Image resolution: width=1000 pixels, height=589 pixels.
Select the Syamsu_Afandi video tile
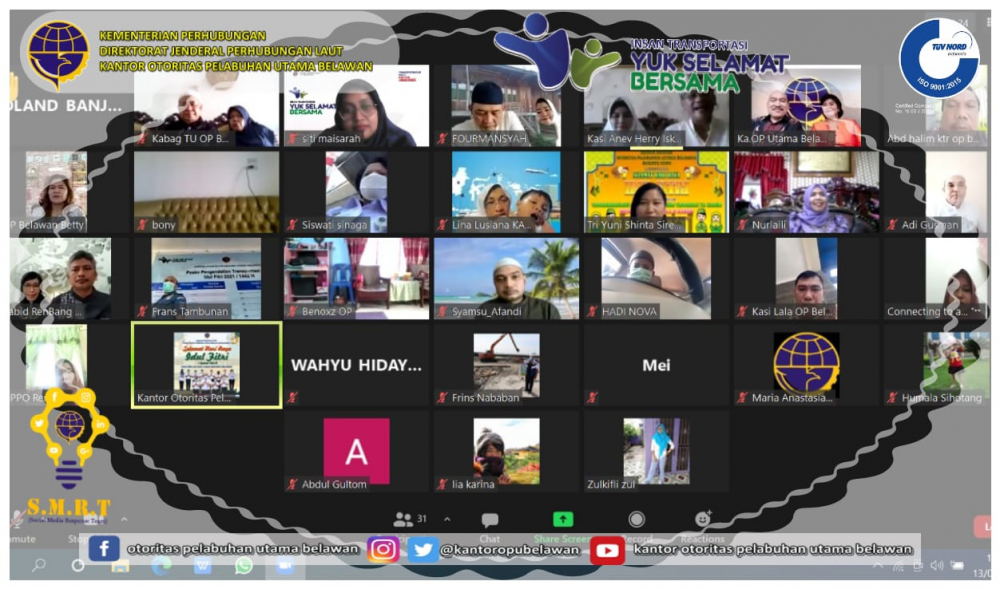point(506,279)
